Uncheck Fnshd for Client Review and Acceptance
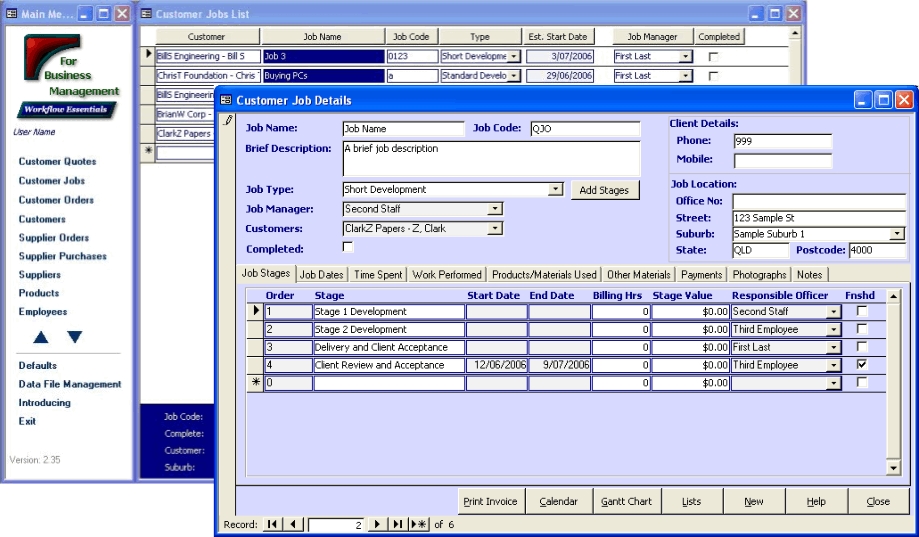The width and height of the screenshot is (919, 537). tap(862, 365)
